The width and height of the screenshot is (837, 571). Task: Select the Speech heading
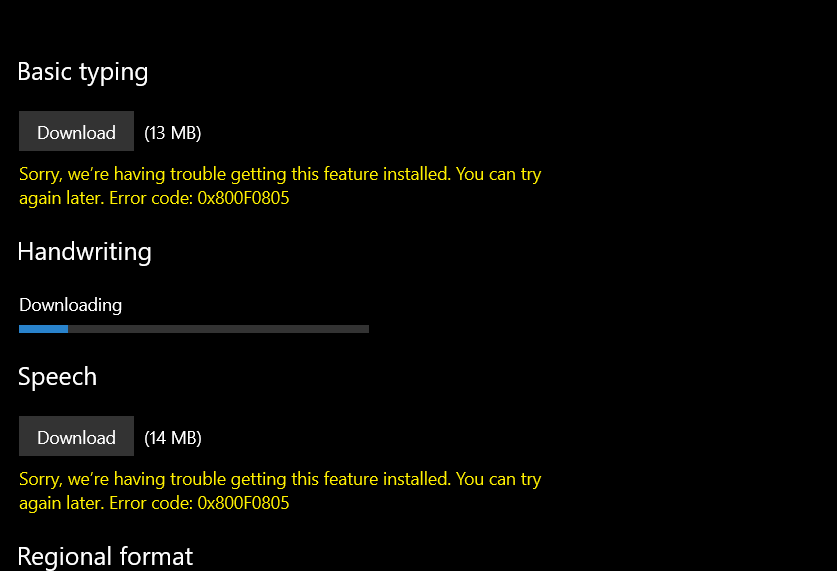pyautogui.click(x=57, y=377)
